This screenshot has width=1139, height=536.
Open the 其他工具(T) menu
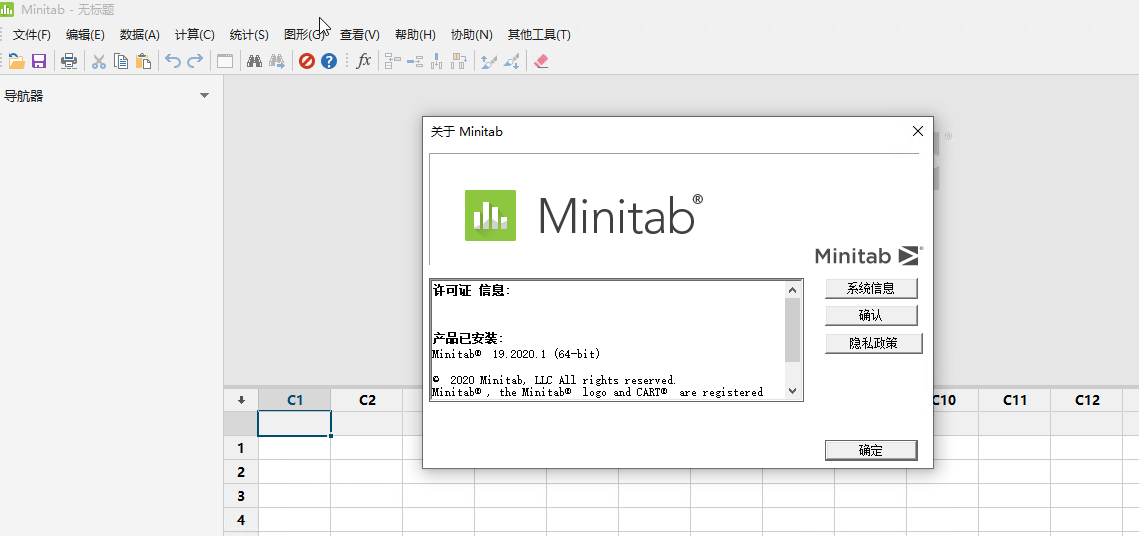coord(539,35)
